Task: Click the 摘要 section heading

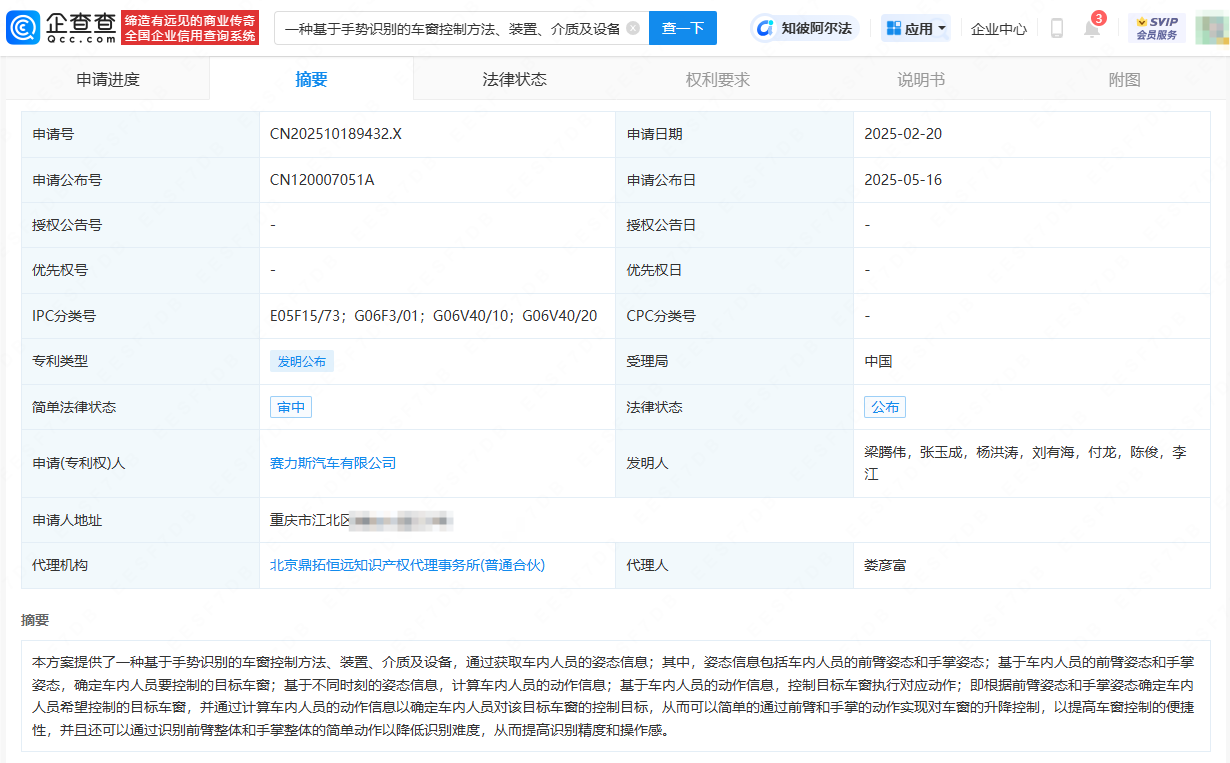Action: [35, 620]
